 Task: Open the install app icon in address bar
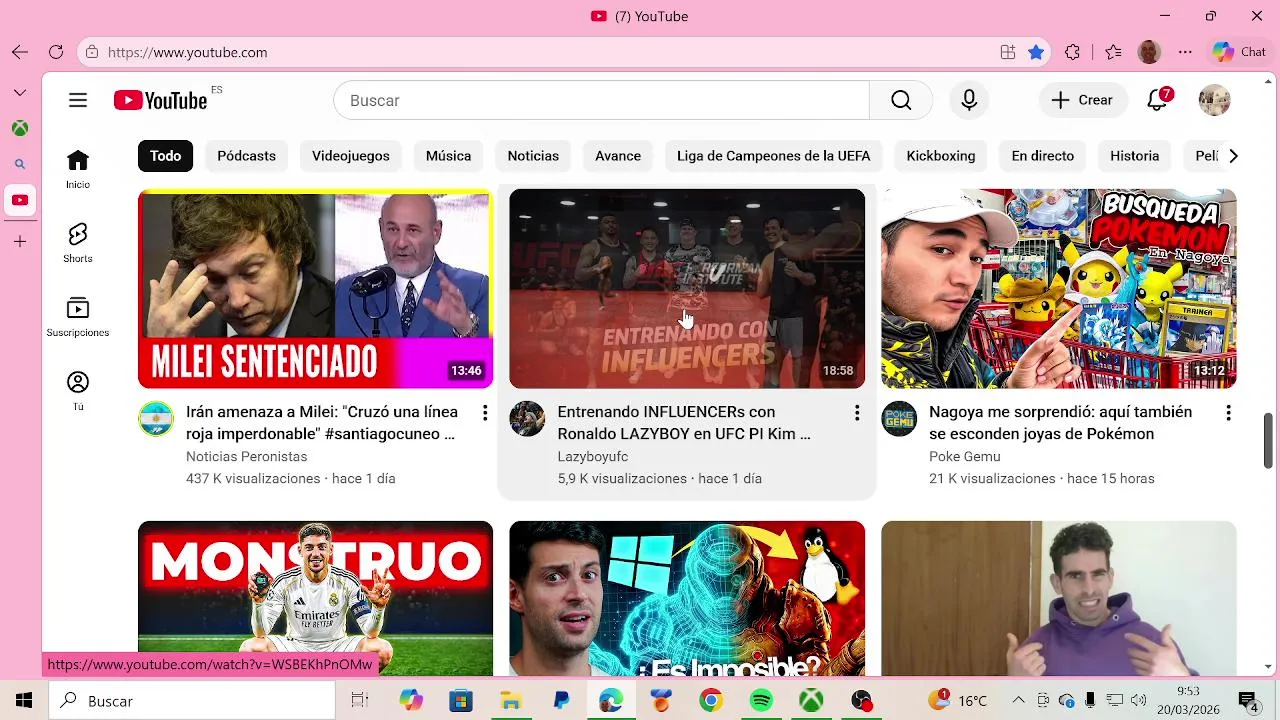[1008, 52]
